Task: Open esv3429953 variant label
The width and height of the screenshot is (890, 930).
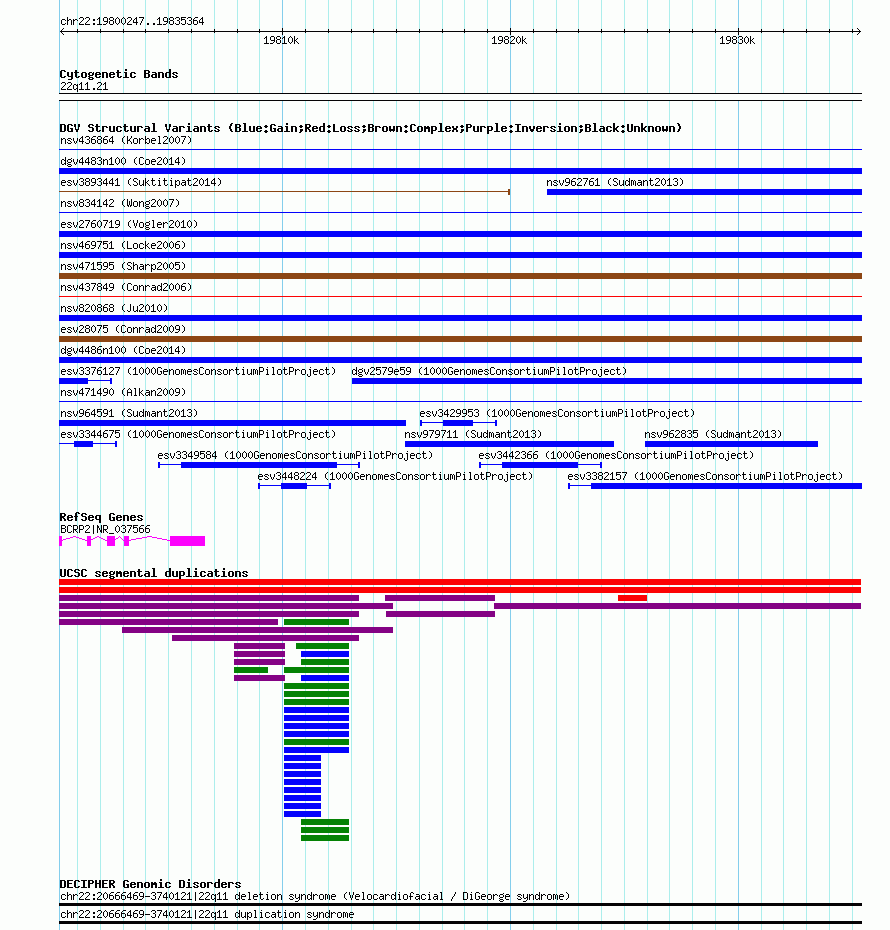Action: pos(557,413)
